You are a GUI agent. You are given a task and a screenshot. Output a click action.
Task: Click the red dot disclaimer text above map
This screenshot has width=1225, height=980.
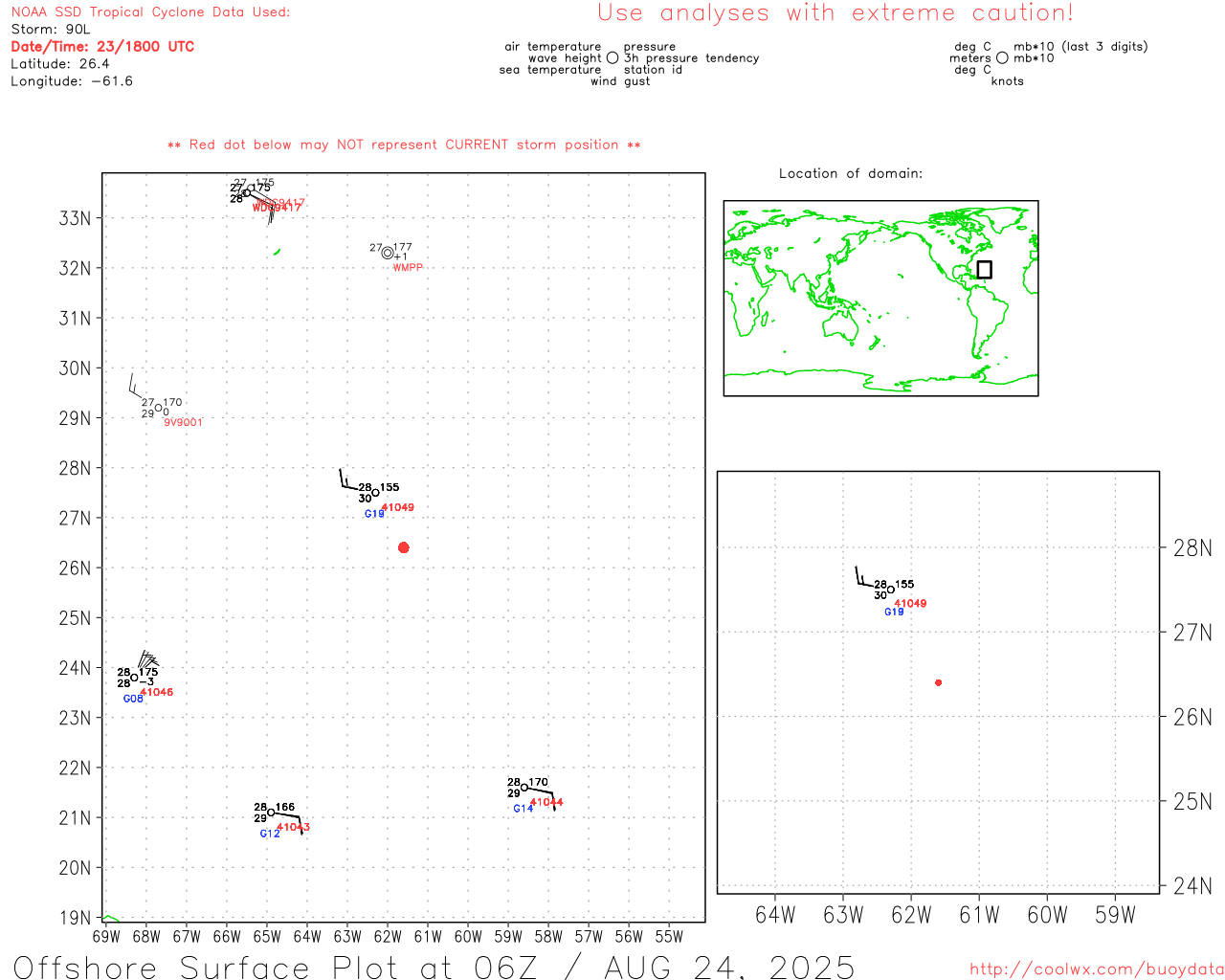[x=404, y=145]
